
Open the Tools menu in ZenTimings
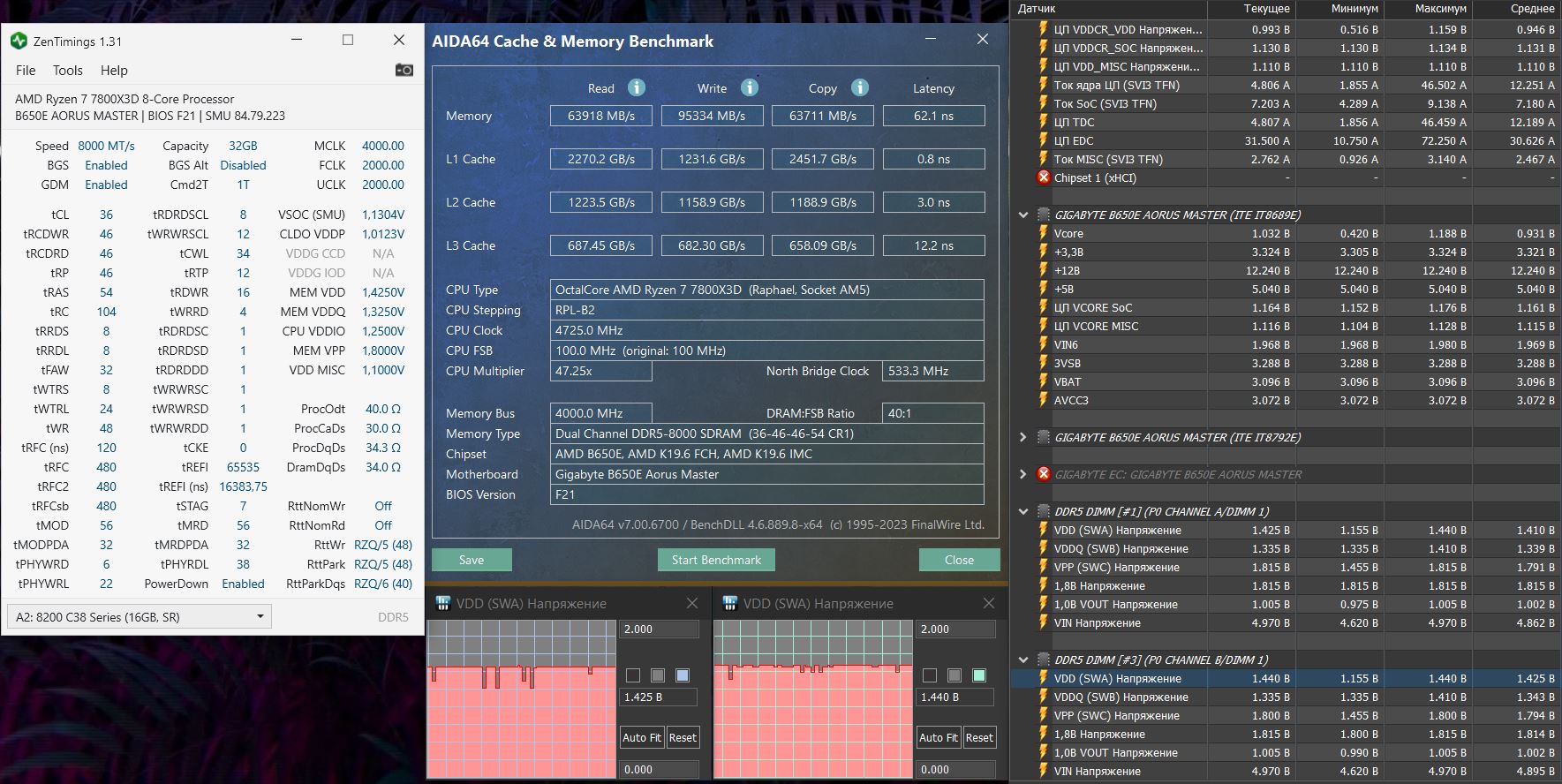[x=67, y=71]
